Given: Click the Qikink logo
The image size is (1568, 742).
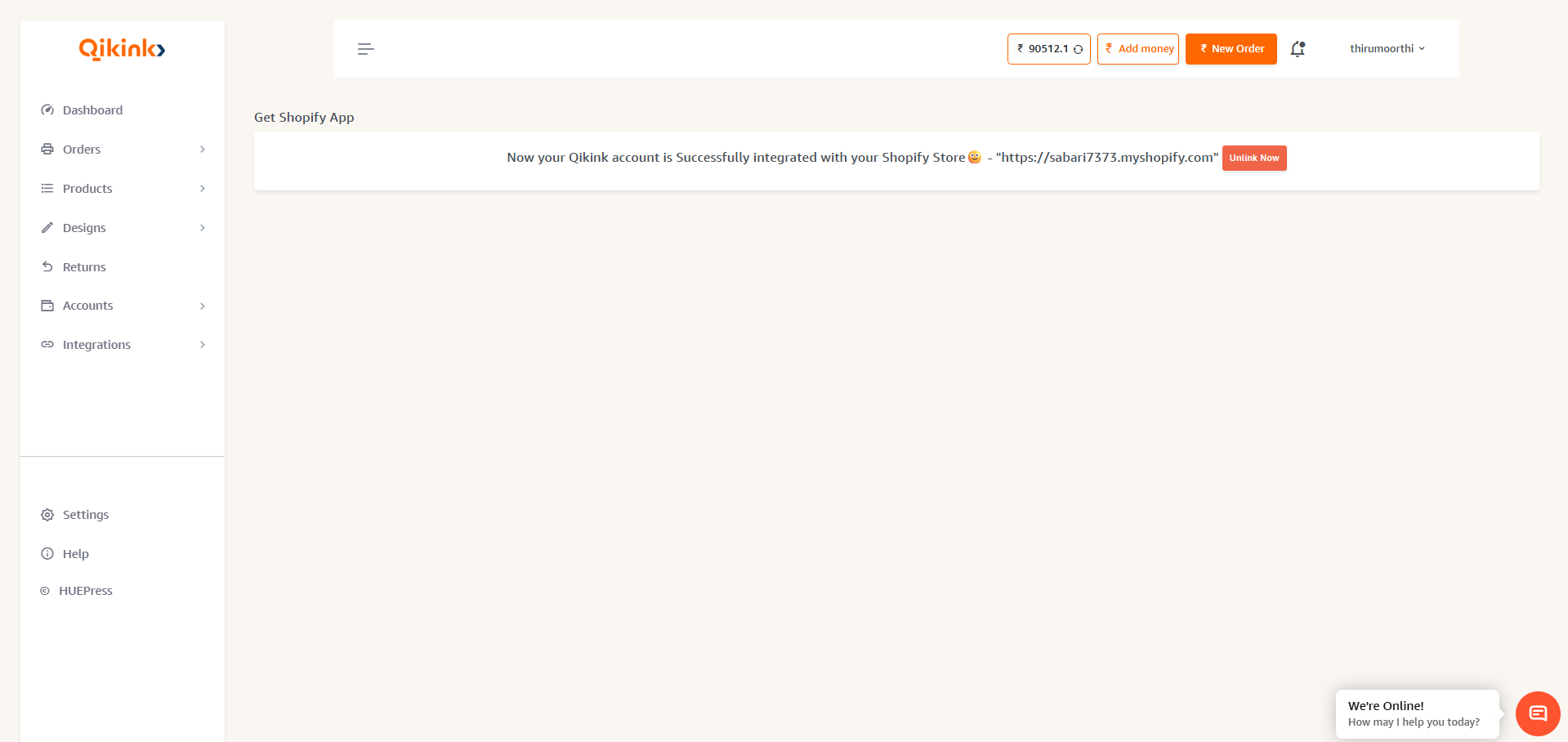Looking at the screenshot, I should (122, 49).
